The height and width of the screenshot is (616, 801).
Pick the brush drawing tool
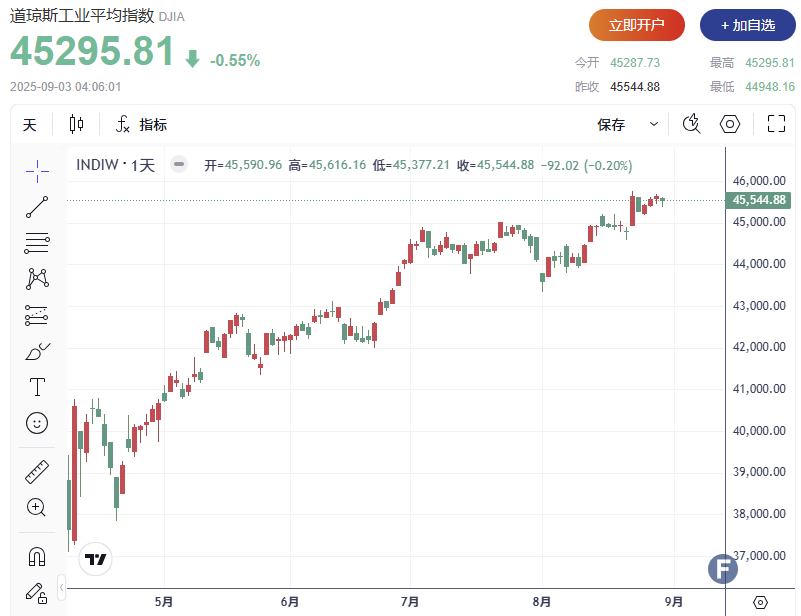pyautogui.click(x=37, y=351)
